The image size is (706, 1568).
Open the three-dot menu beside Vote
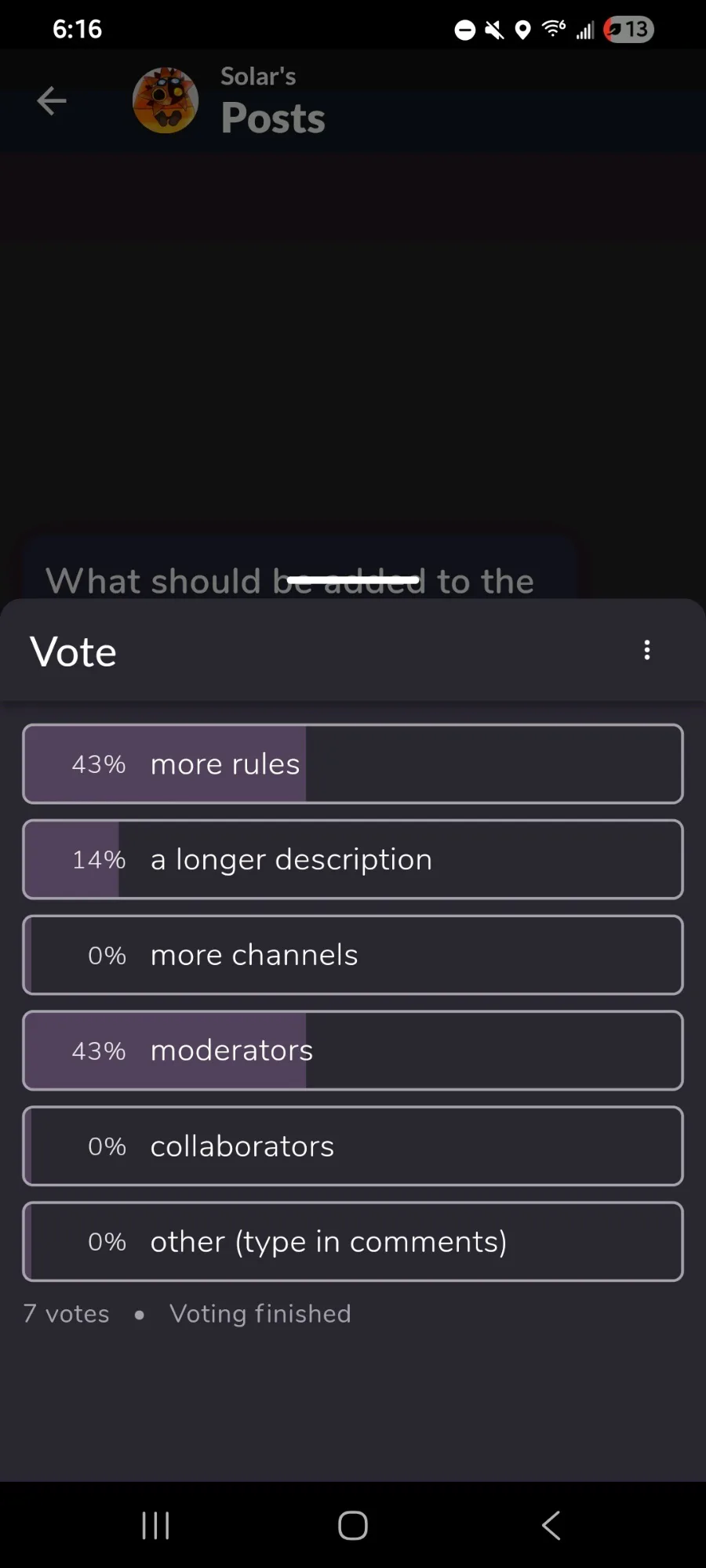647,650
